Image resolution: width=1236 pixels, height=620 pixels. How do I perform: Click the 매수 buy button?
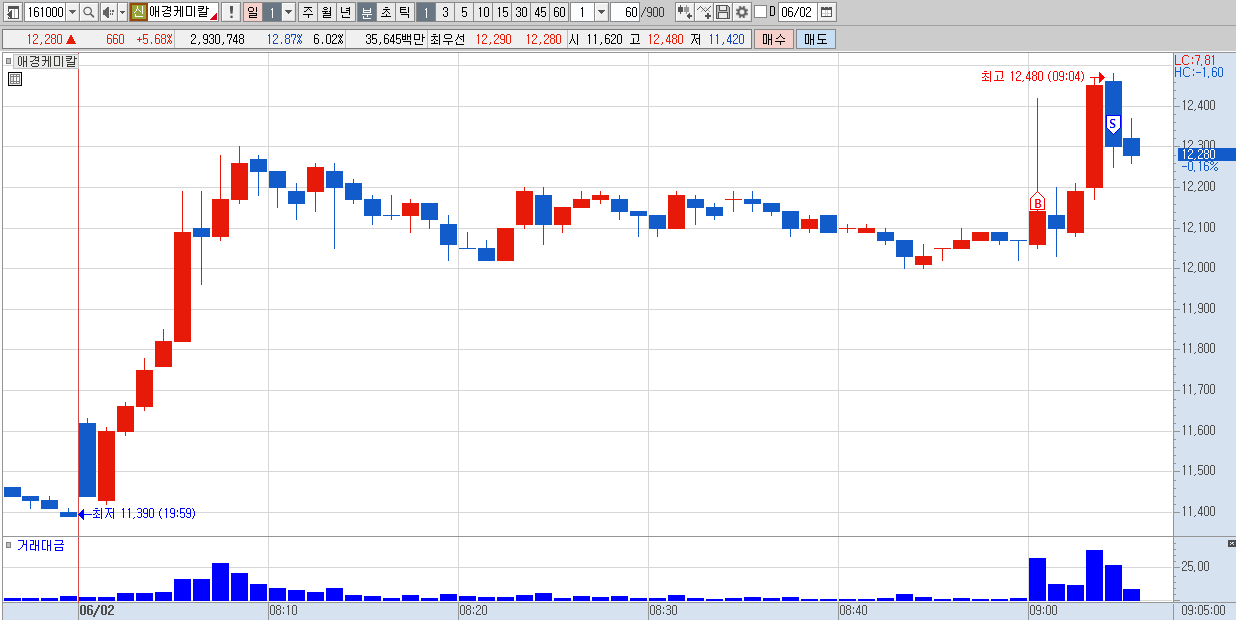[x=774, y=39]
